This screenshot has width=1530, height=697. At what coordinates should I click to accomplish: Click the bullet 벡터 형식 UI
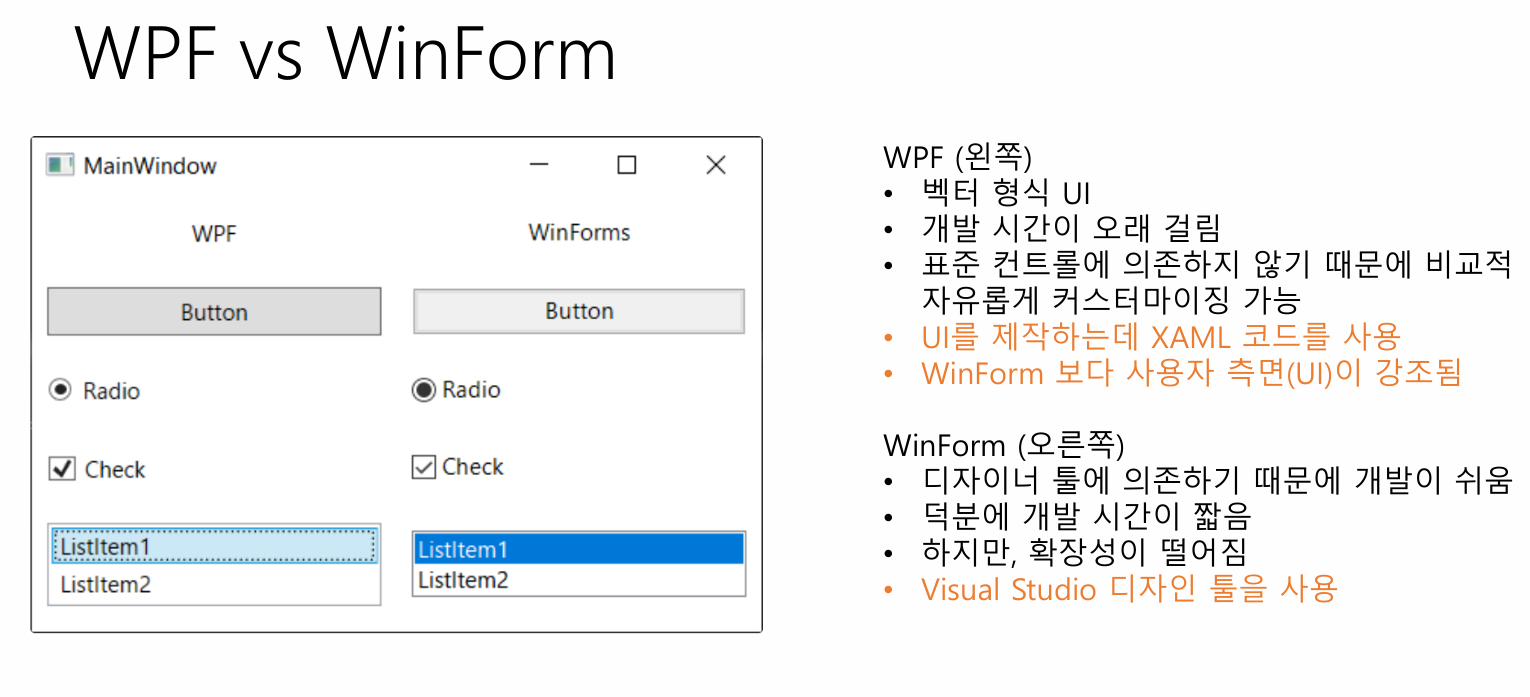click(1006, 193)
